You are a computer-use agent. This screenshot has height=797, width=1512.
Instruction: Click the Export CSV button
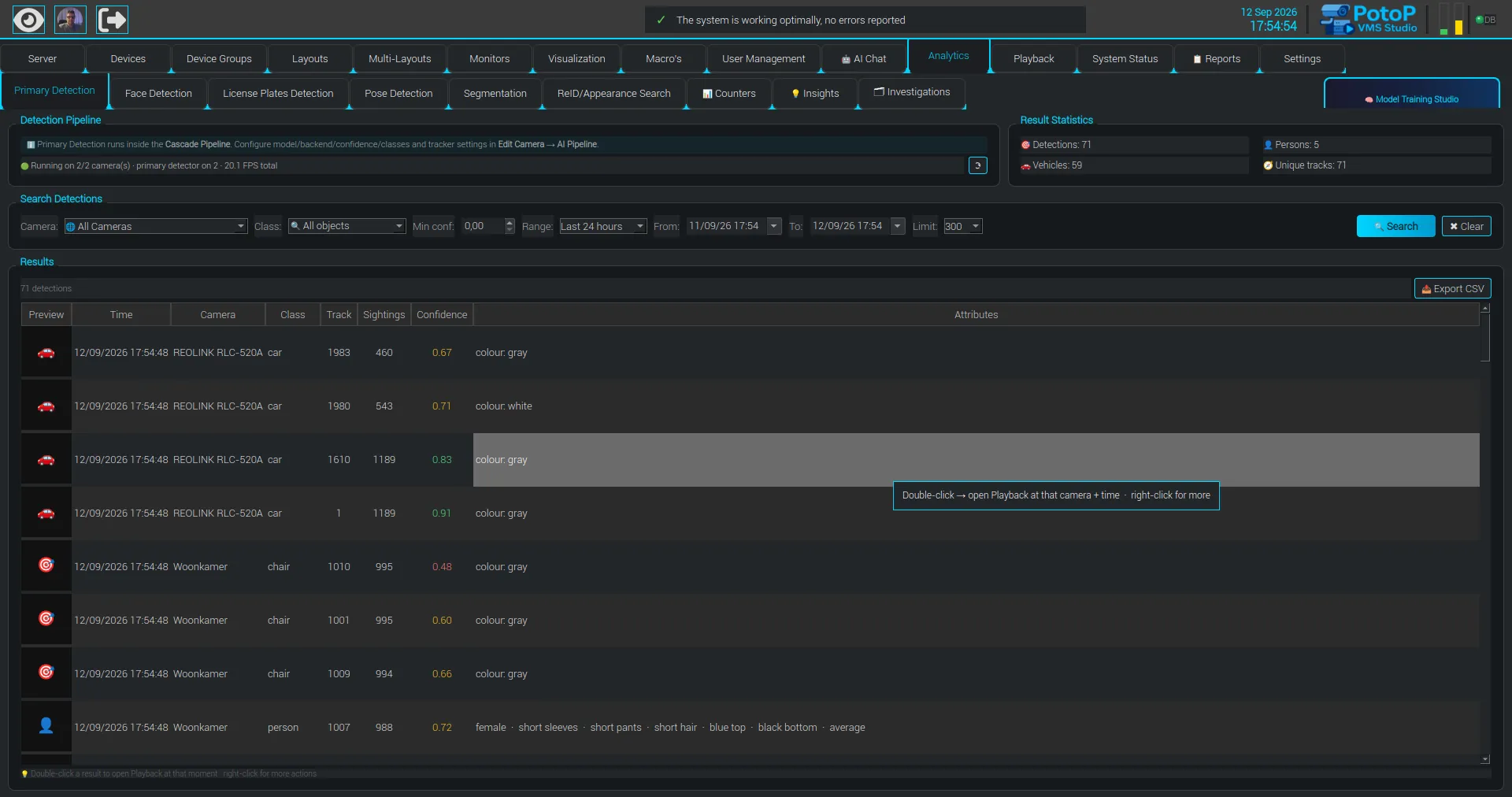tap(1453, 289)
